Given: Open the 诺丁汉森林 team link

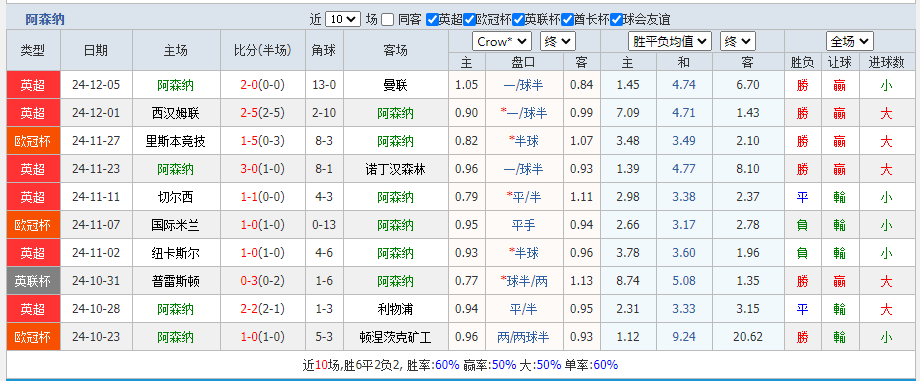Looking at the screenshot, I should 395,170.
